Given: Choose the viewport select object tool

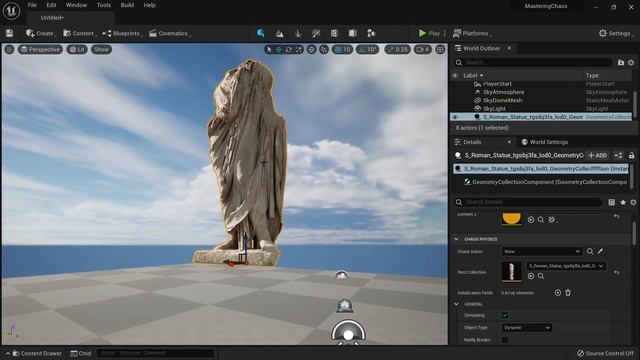Looking at the screenshot, I should click(x=269, y=49).
